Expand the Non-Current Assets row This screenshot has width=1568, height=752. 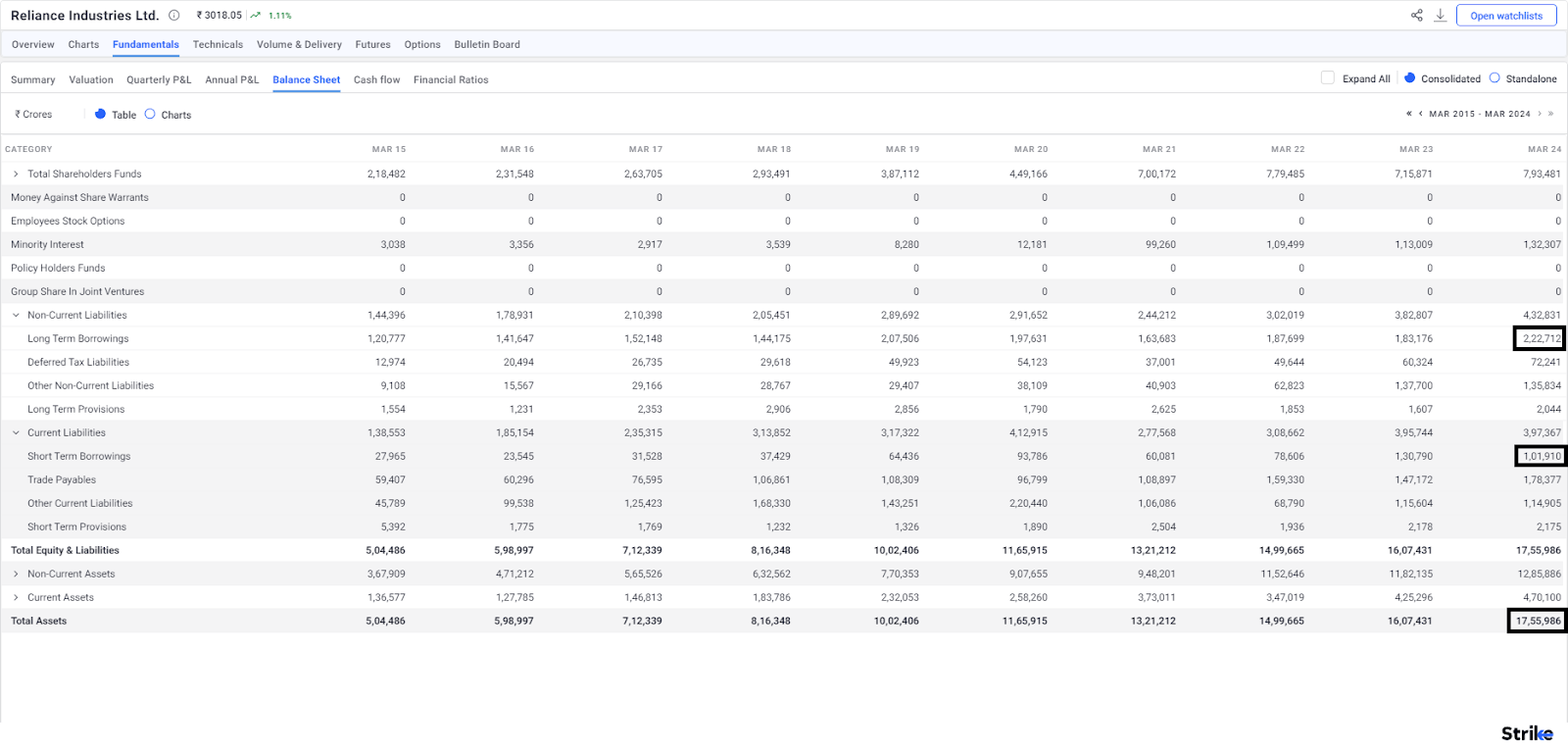(x=16, y=574)
